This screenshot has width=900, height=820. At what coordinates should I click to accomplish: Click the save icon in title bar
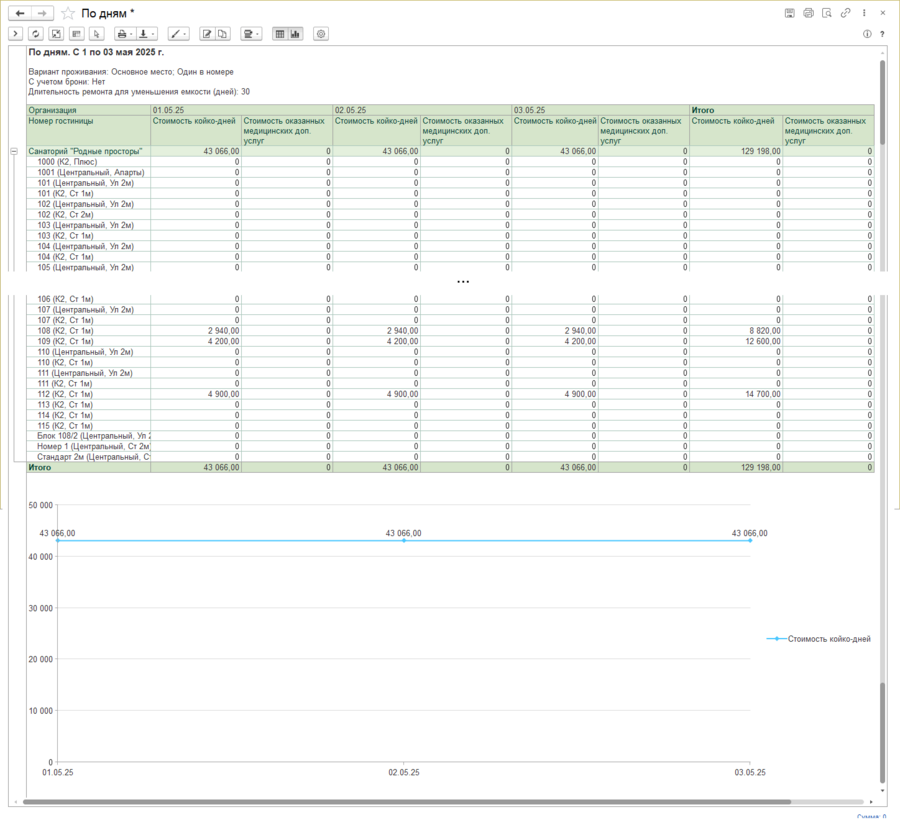pyautogui.click(x=790, y=13)
